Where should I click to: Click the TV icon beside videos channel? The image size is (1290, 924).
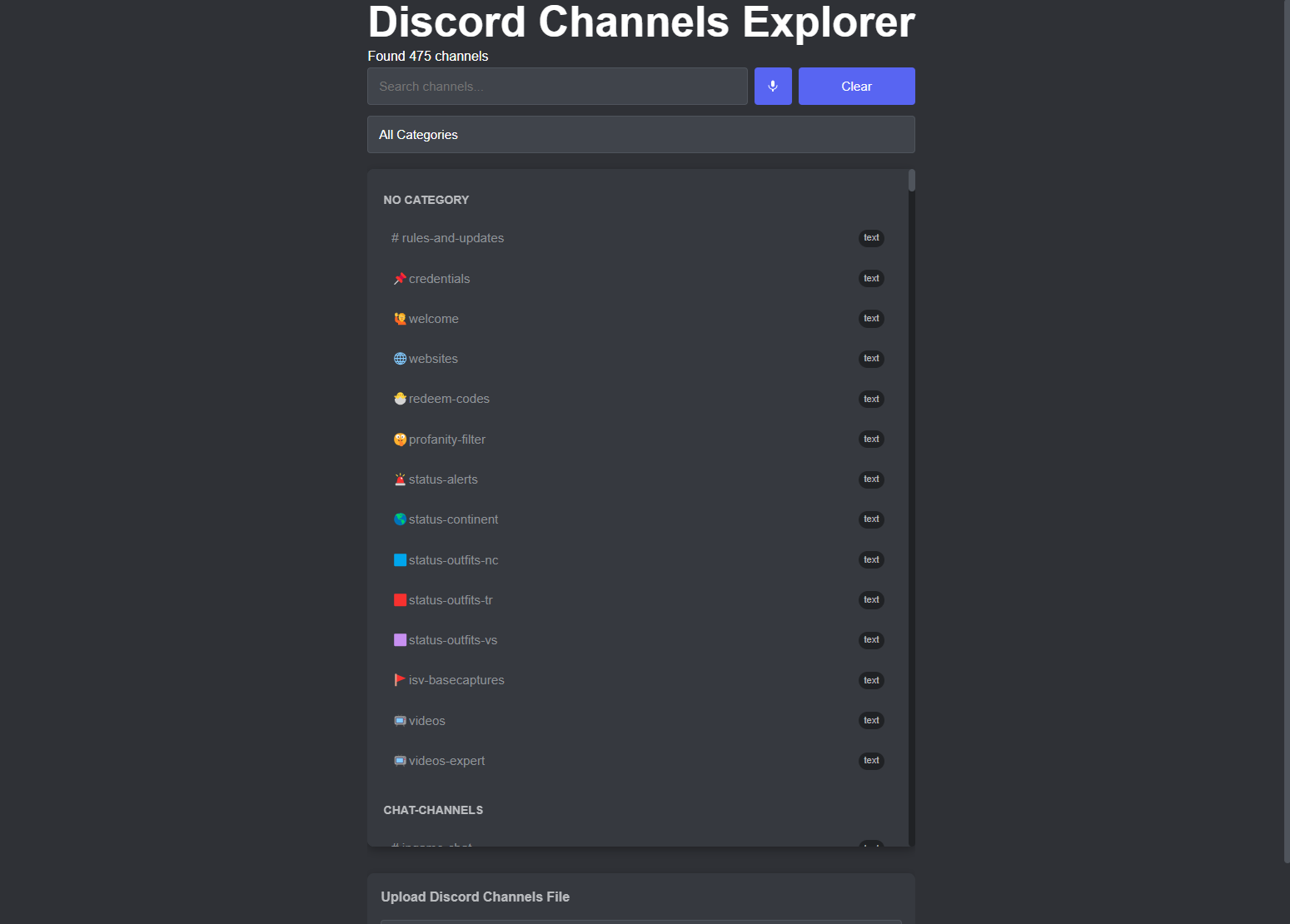click(x=400, y=720)
